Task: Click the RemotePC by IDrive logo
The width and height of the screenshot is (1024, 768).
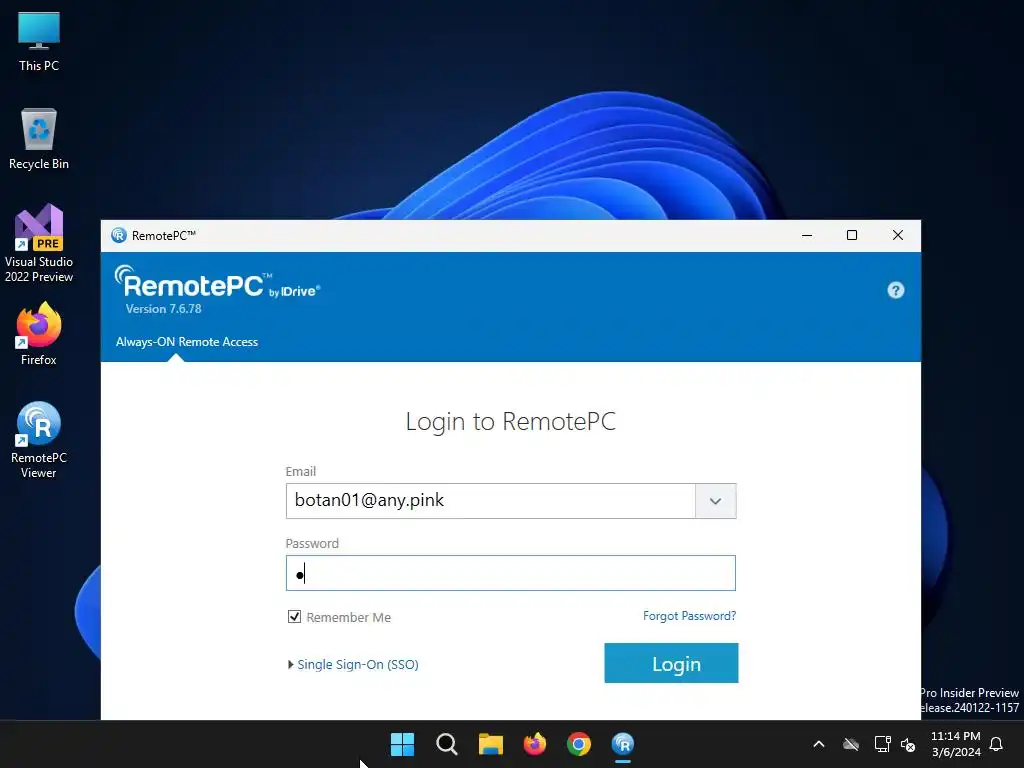Action: tap(217, 283)
